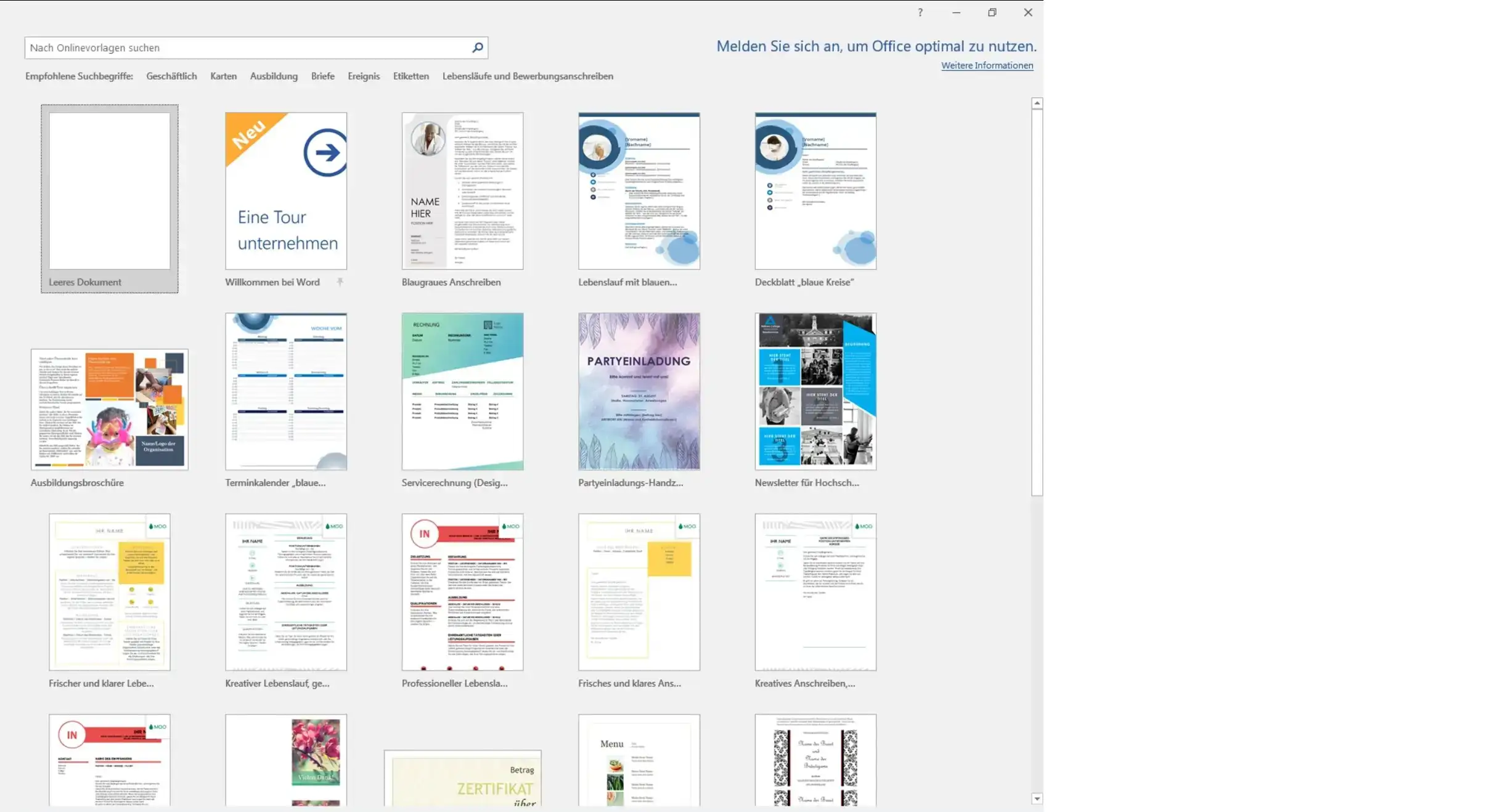Choose the Blaugraues Anschreiben template
The image size is (1486, 812).
[x=462, y=191]
